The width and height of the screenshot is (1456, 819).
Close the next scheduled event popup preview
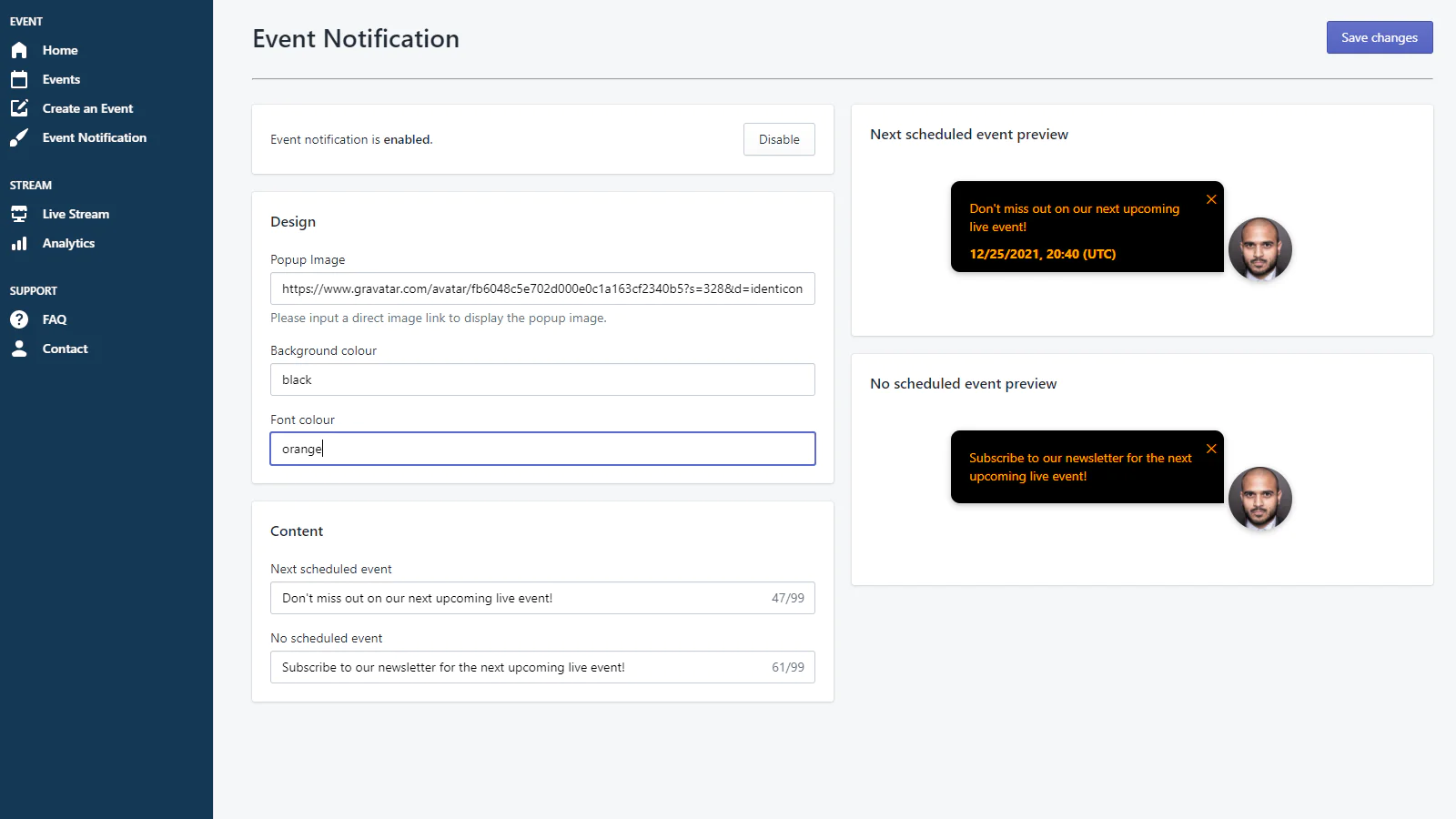(1211, 199)
